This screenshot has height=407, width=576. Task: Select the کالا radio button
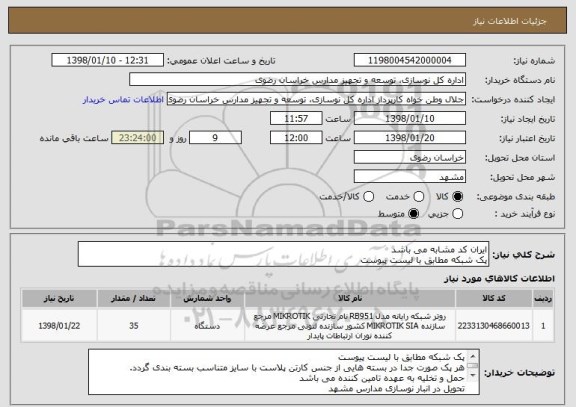[457, 197]
